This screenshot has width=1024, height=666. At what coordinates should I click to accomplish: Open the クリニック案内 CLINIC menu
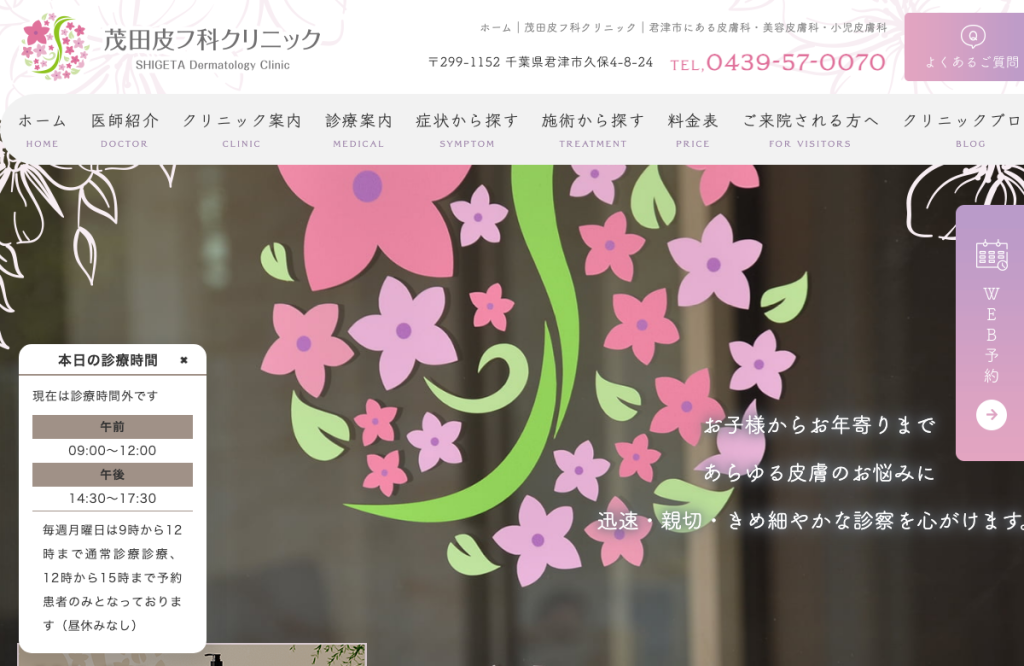click(242, 129)
